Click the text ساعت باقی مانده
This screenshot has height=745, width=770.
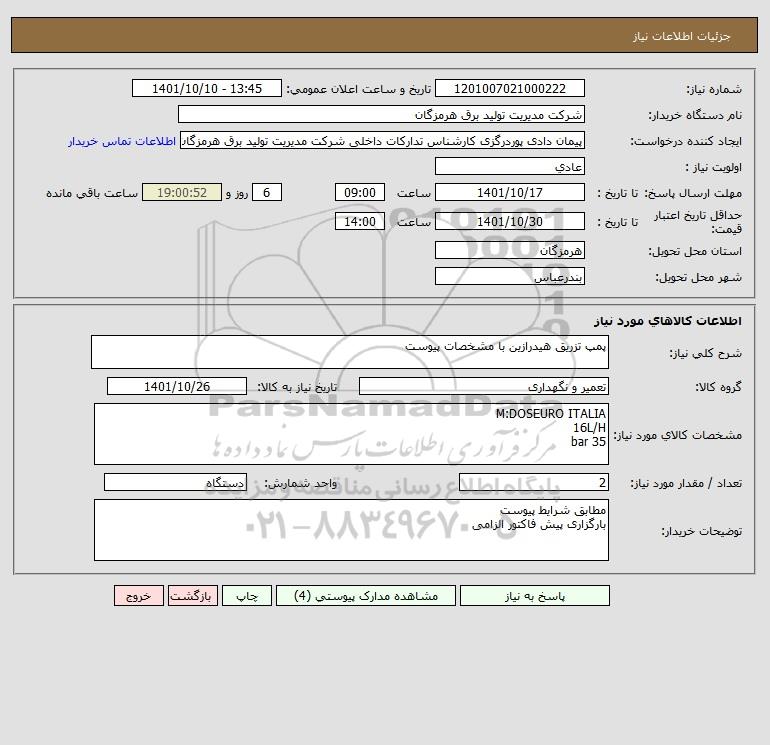click(92, 193)
